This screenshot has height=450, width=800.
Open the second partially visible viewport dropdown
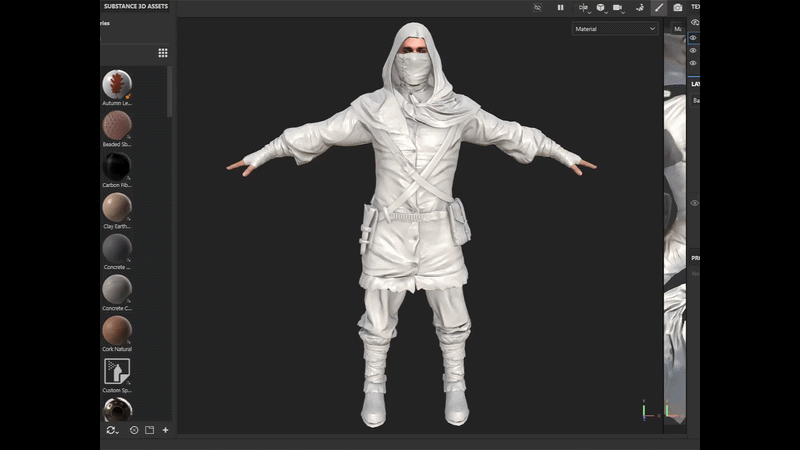(x=677, y=29)
